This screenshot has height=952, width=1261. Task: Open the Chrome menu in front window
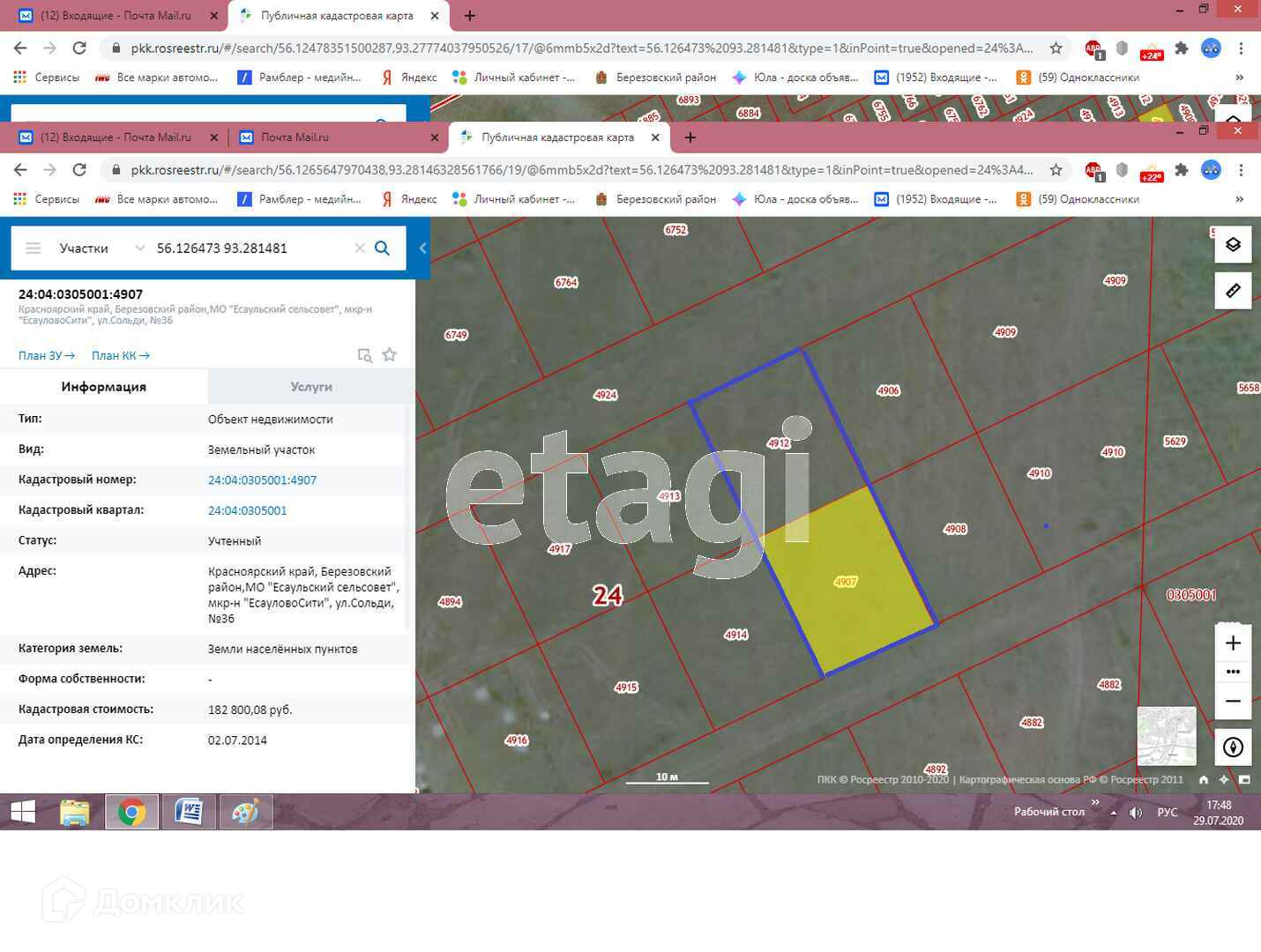click(1241, 170)
